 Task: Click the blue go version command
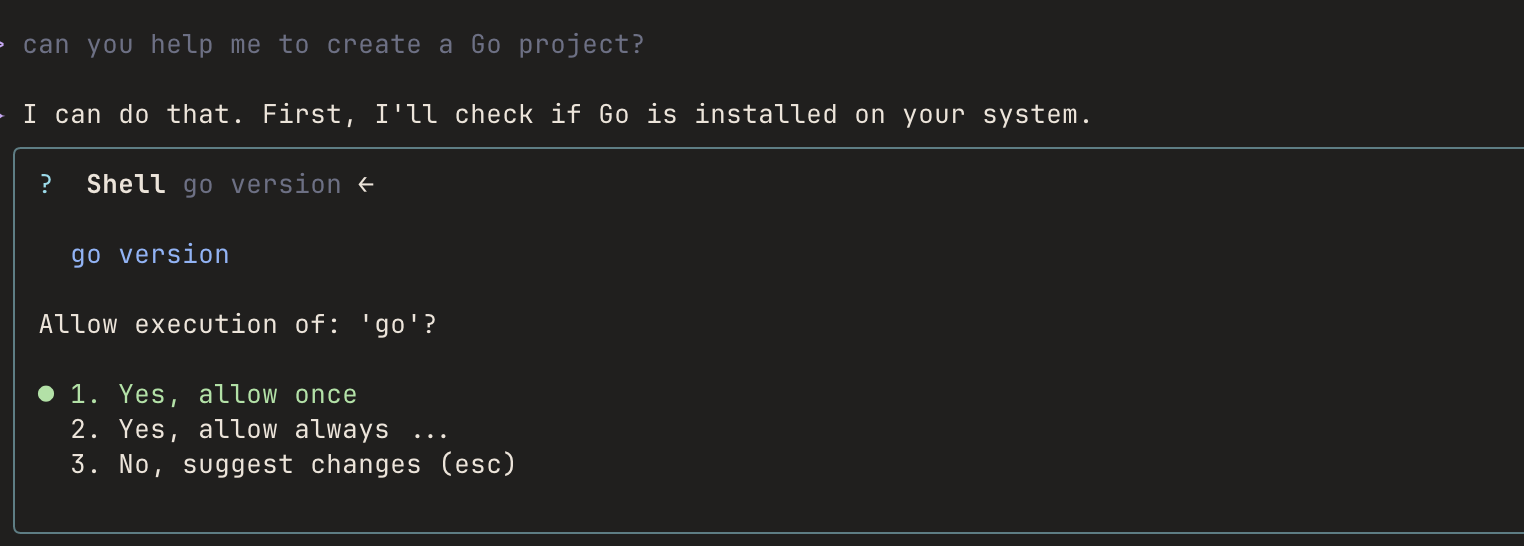coord(150,255)
